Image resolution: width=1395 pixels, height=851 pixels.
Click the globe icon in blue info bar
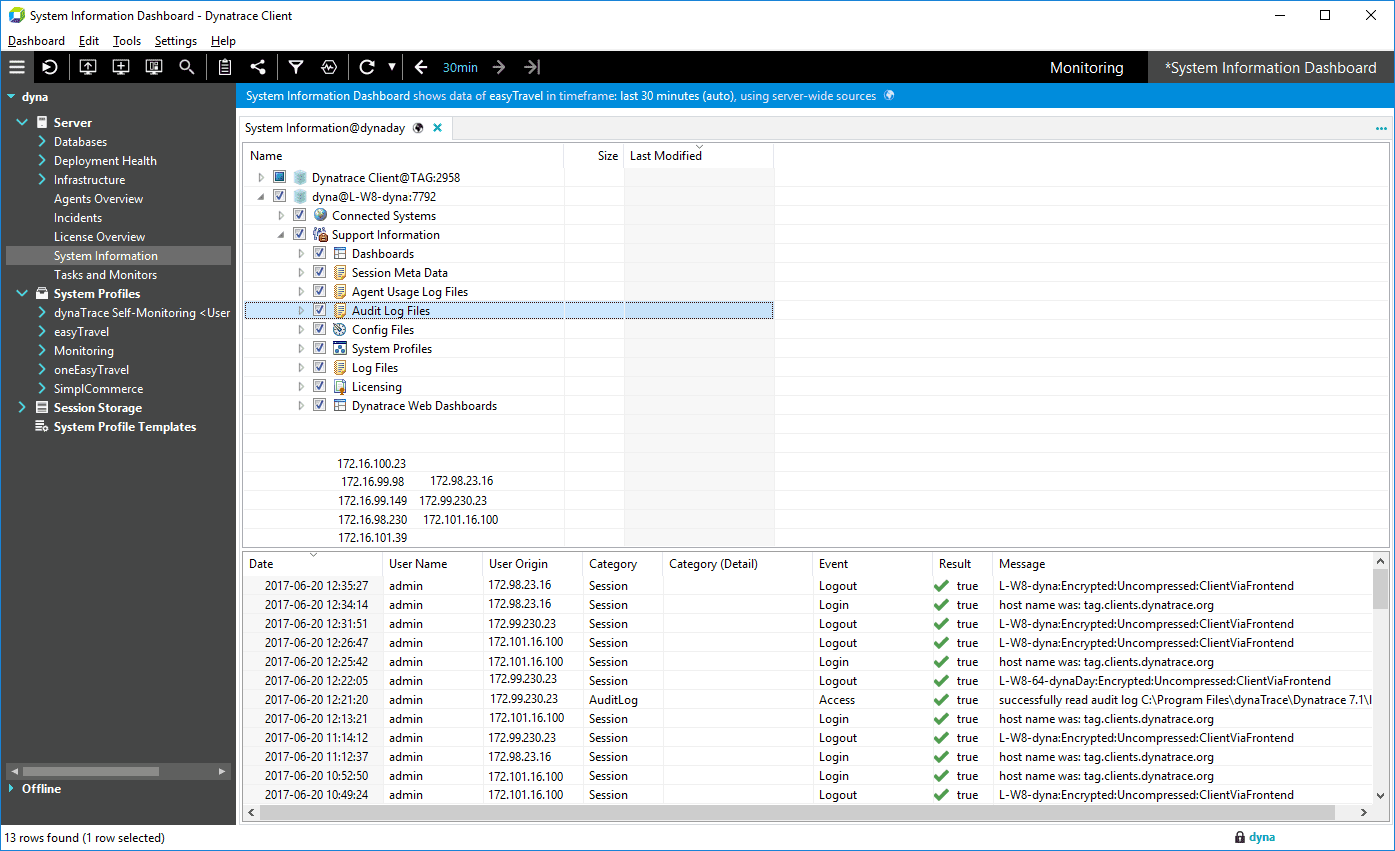coord(889,96)
